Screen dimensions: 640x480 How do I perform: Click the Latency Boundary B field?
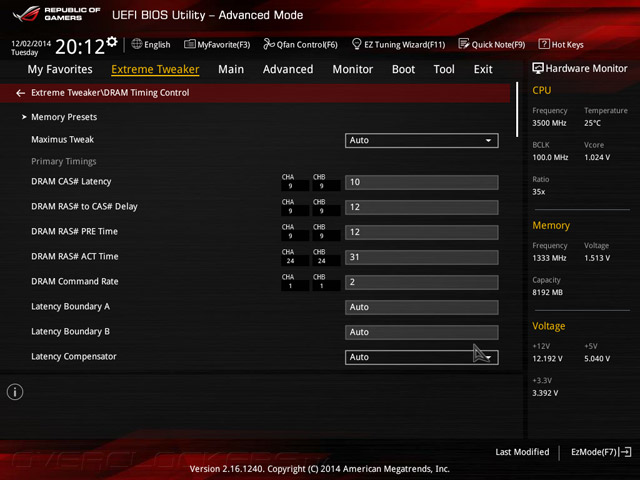click(x=422, y=332)
